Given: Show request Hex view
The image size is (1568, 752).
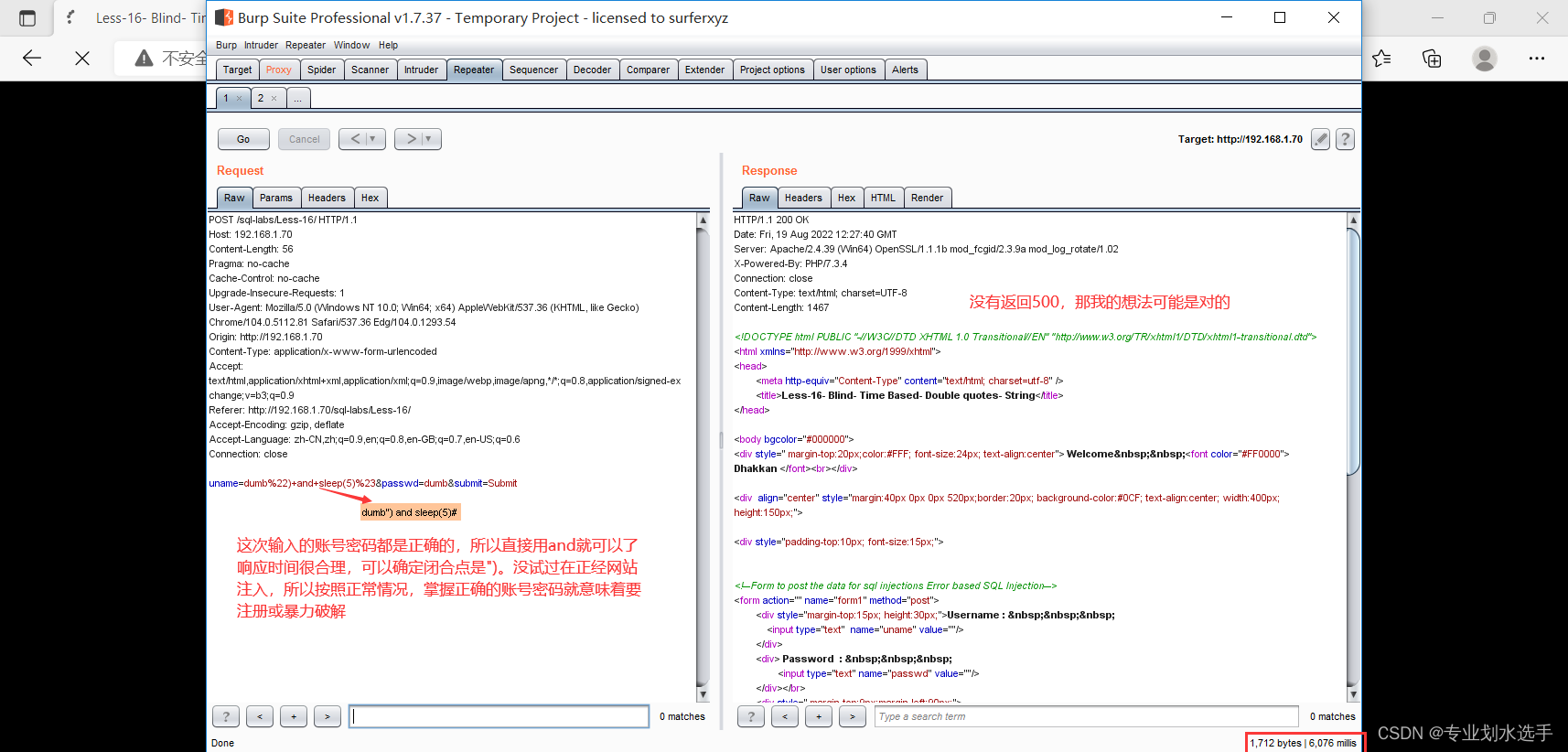Looking at the screenshot, I should [x=371, y=198].
